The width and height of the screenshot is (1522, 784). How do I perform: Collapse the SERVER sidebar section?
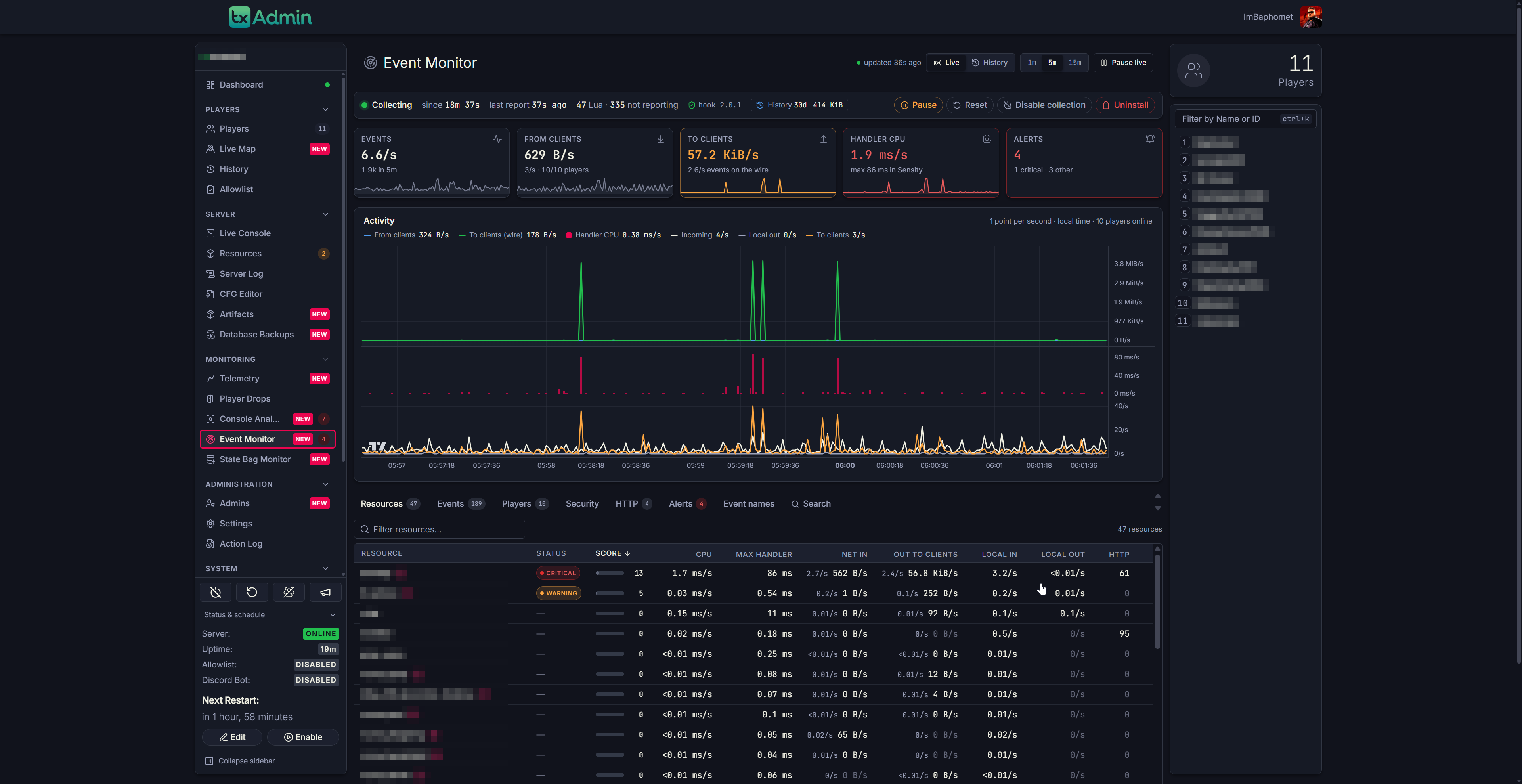(325, 214)
